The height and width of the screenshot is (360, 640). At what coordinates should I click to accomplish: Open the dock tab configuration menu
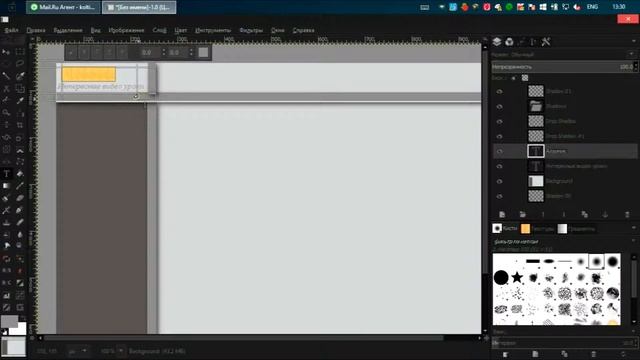[x=634, y=42]
